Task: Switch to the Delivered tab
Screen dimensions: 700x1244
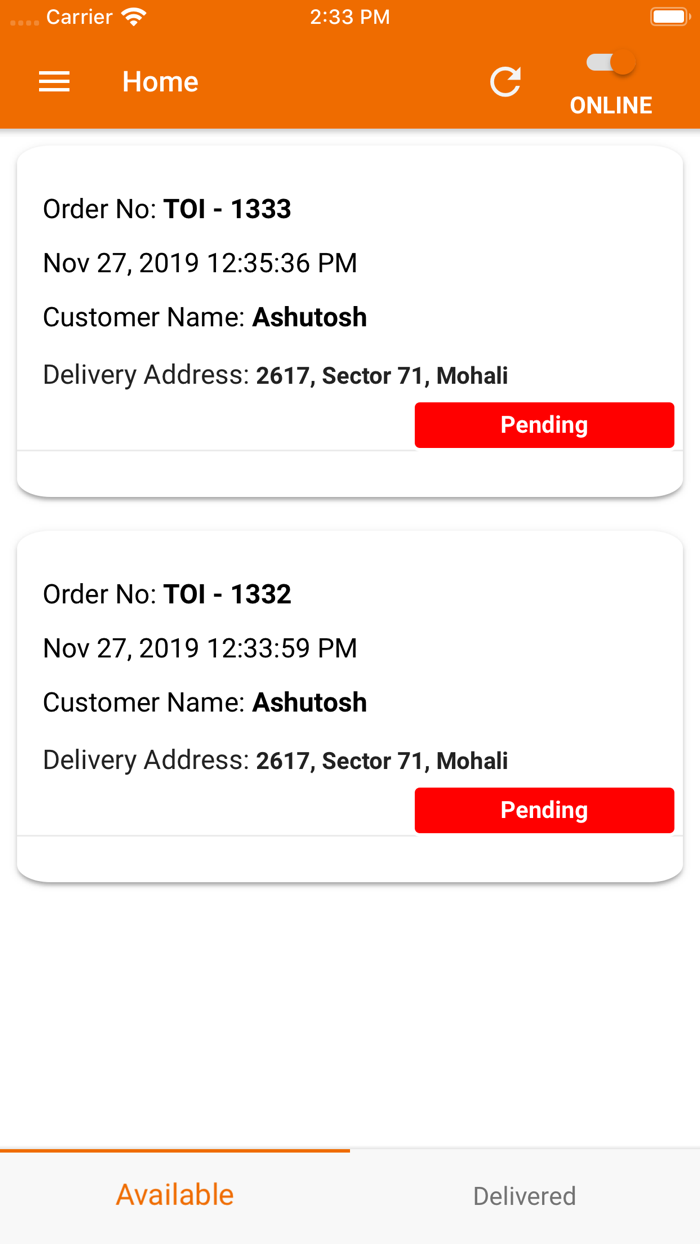Action: [524, 1196]
